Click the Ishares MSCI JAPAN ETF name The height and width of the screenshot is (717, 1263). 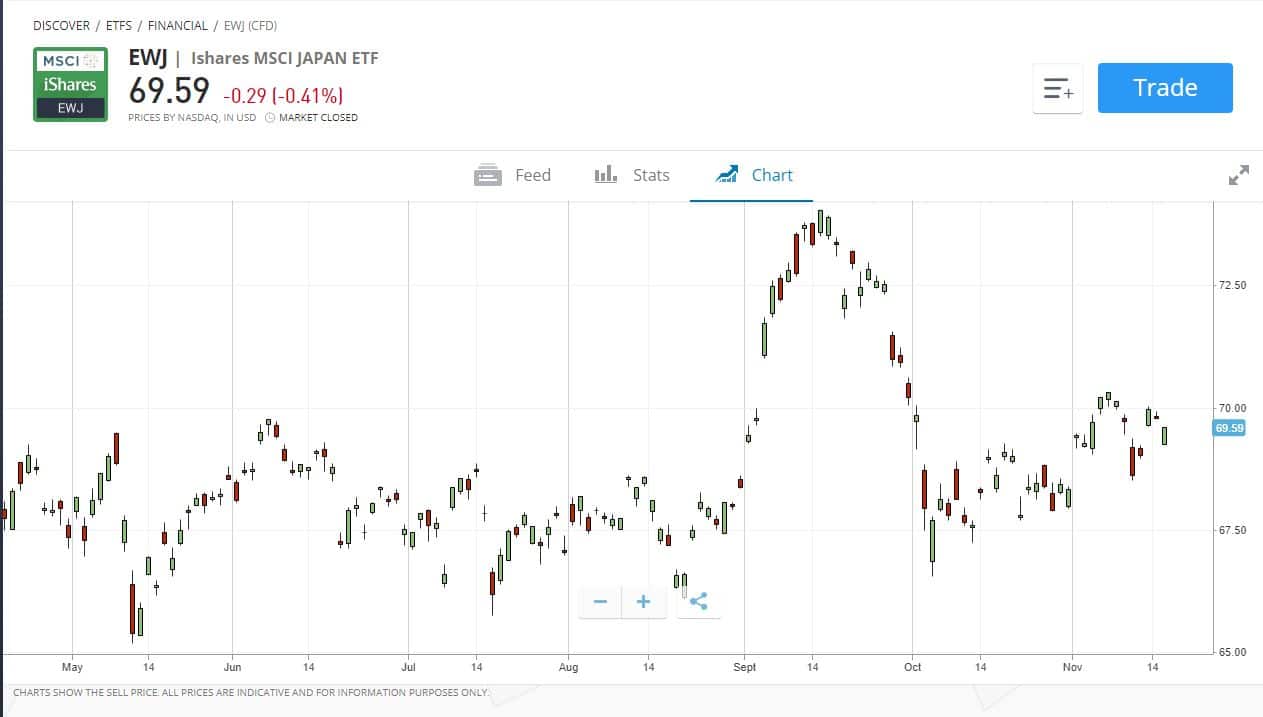coord(285,58)
